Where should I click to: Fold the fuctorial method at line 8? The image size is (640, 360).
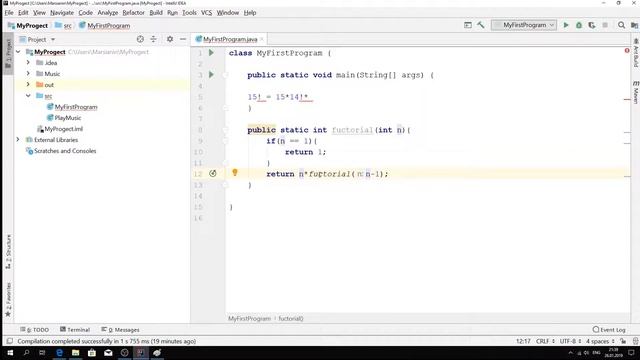click(x=225, y=130)
